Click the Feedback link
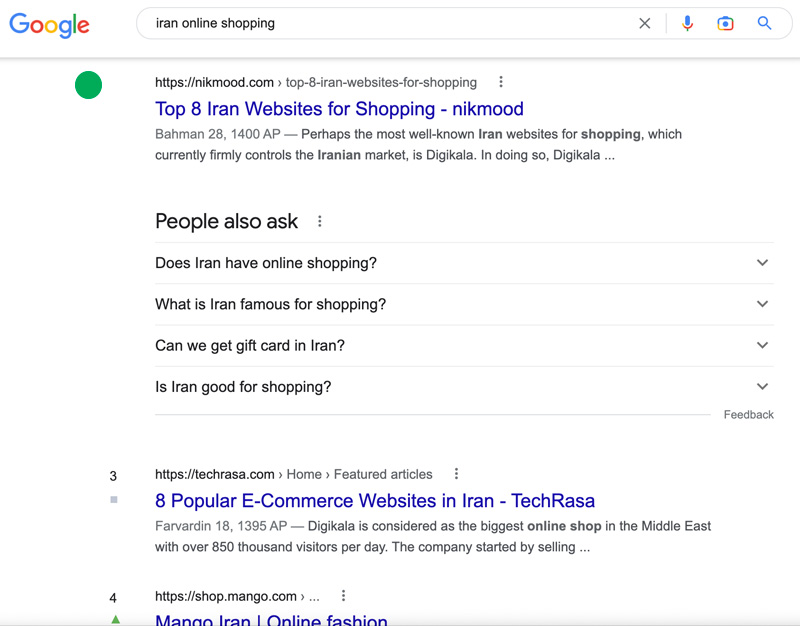Image resolution: width=800 pixels, height=626 pixels. 748,415
